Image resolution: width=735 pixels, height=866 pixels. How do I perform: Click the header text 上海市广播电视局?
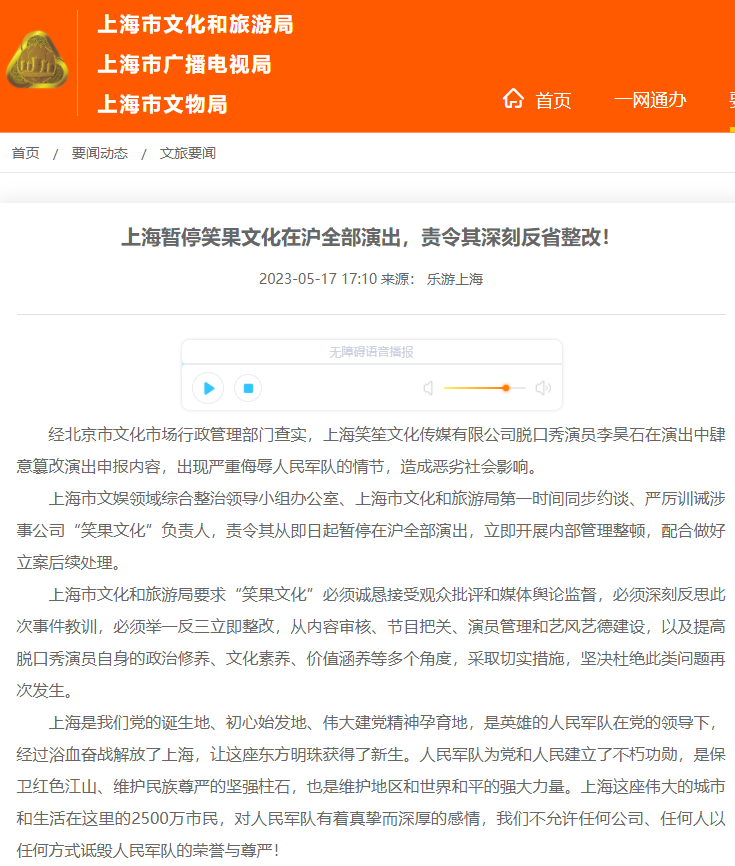[184, 65]
